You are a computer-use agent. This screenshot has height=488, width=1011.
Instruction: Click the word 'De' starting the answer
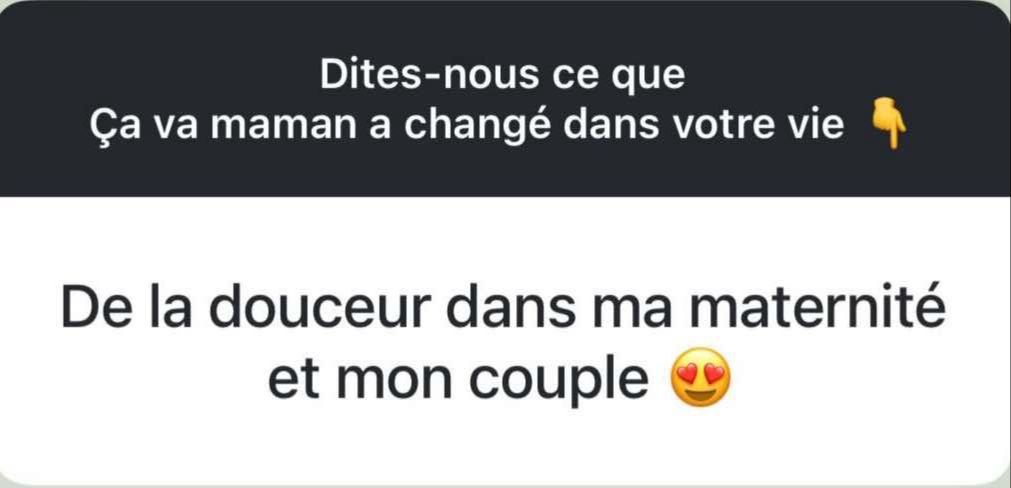[89, 310]
